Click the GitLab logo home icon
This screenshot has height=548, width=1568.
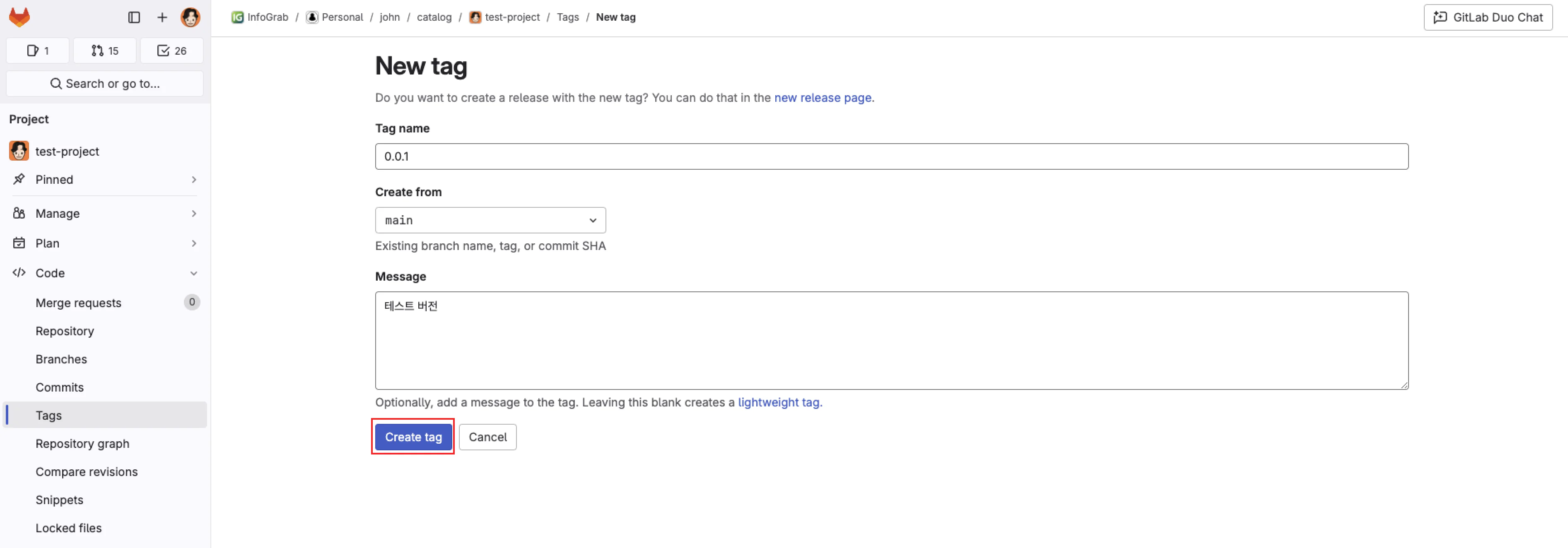19,17
